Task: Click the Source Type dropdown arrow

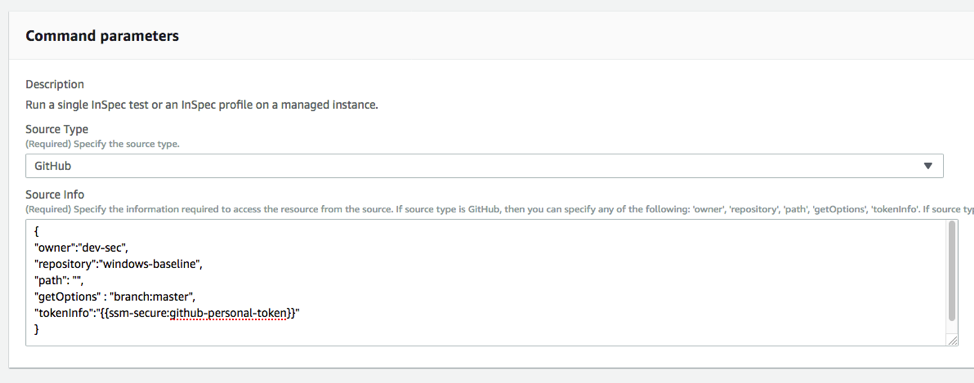Action: (x=928, y=166)
